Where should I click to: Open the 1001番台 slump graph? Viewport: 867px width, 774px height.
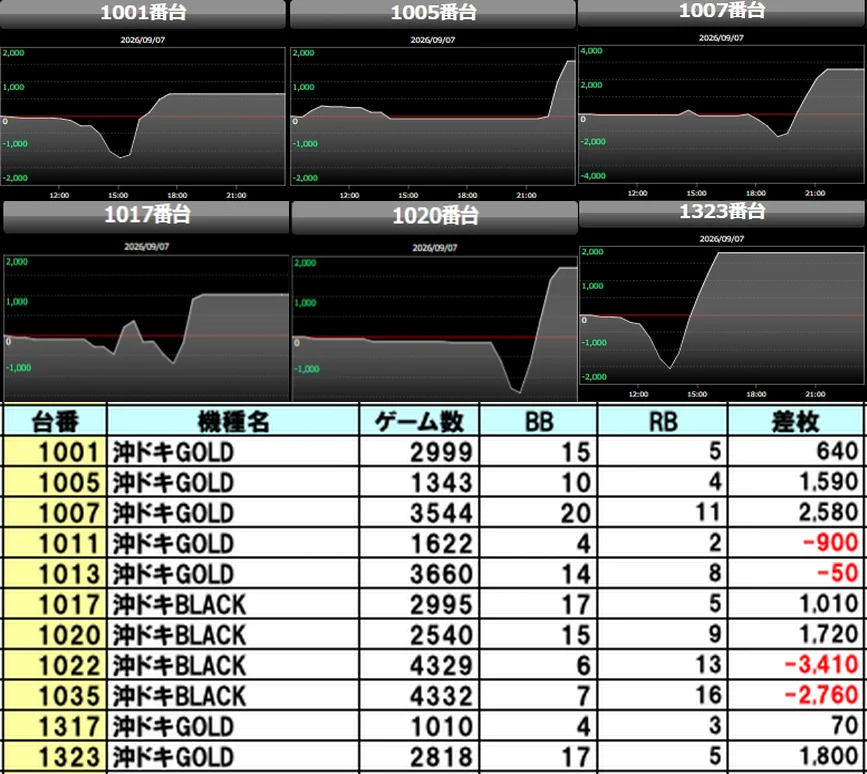coord(143,117)
